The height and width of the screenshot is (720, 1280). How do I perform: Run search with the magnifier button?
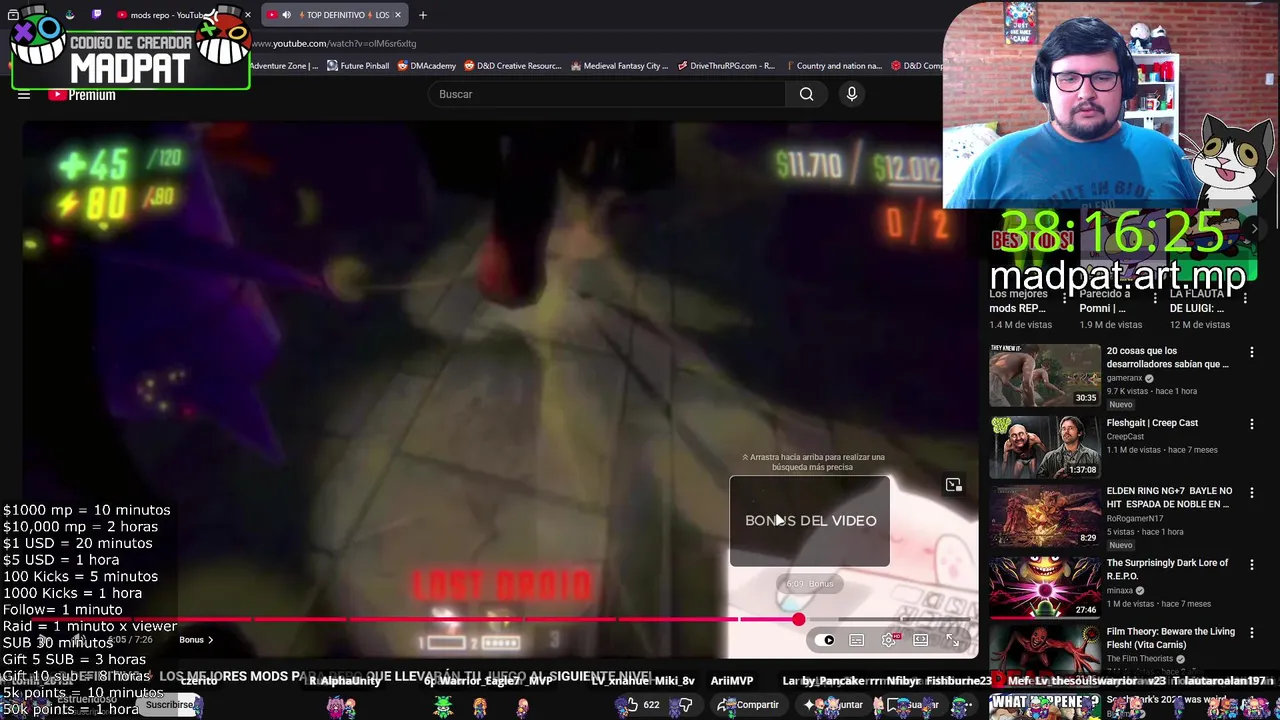pos(806,94)
